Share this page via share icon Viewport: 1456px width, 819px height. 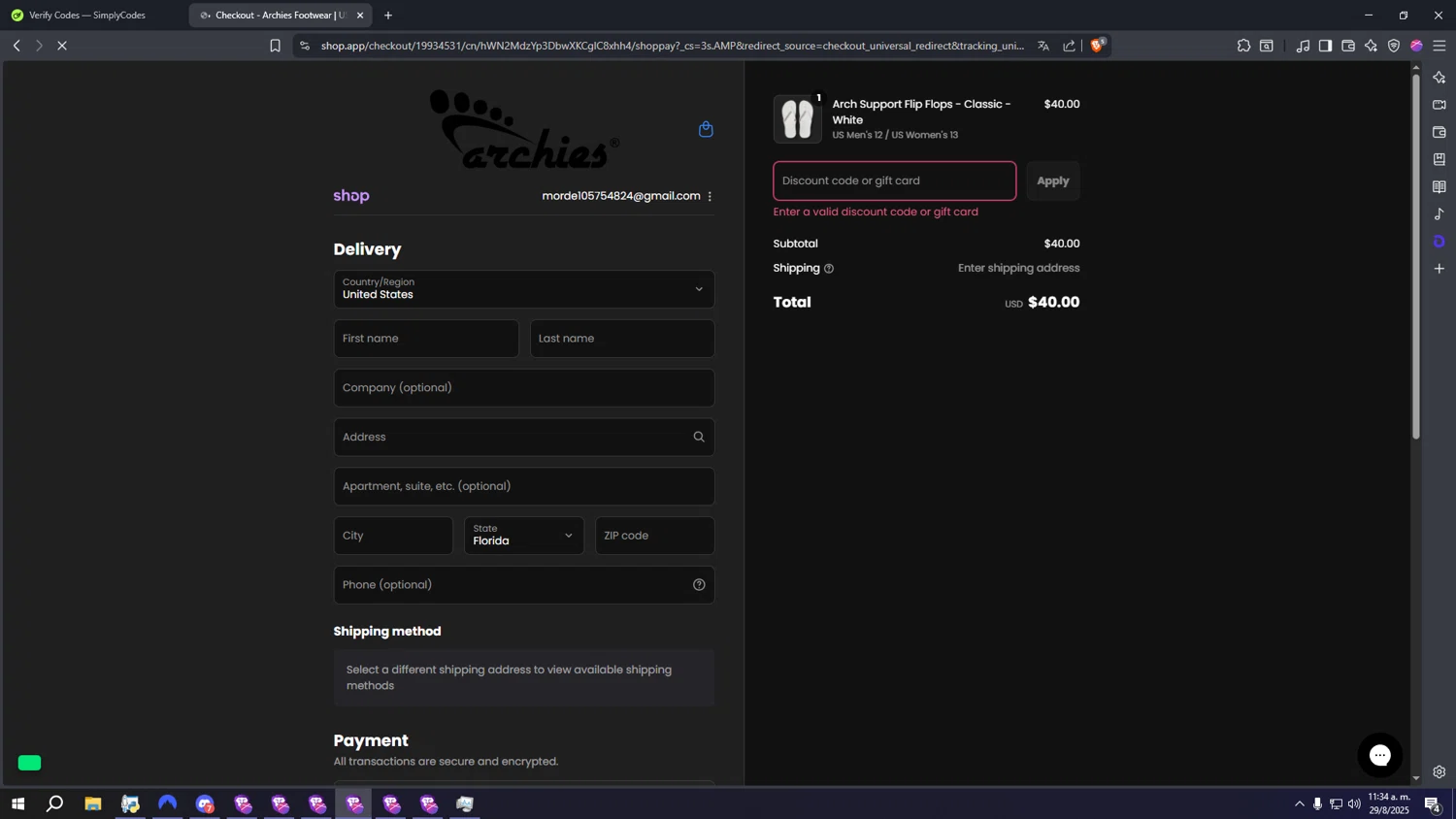[1069, 46]
